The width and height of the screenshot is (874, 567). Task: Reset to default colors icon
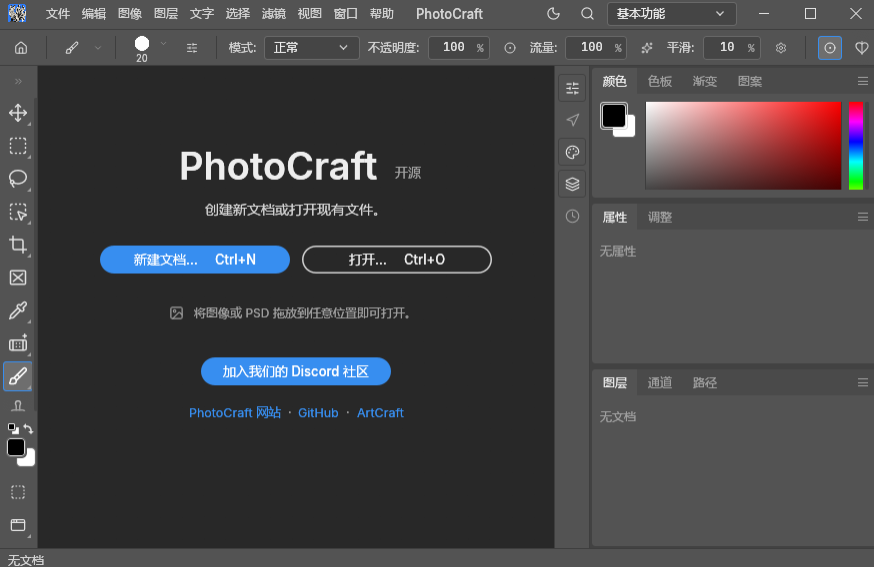pos(12,429)
